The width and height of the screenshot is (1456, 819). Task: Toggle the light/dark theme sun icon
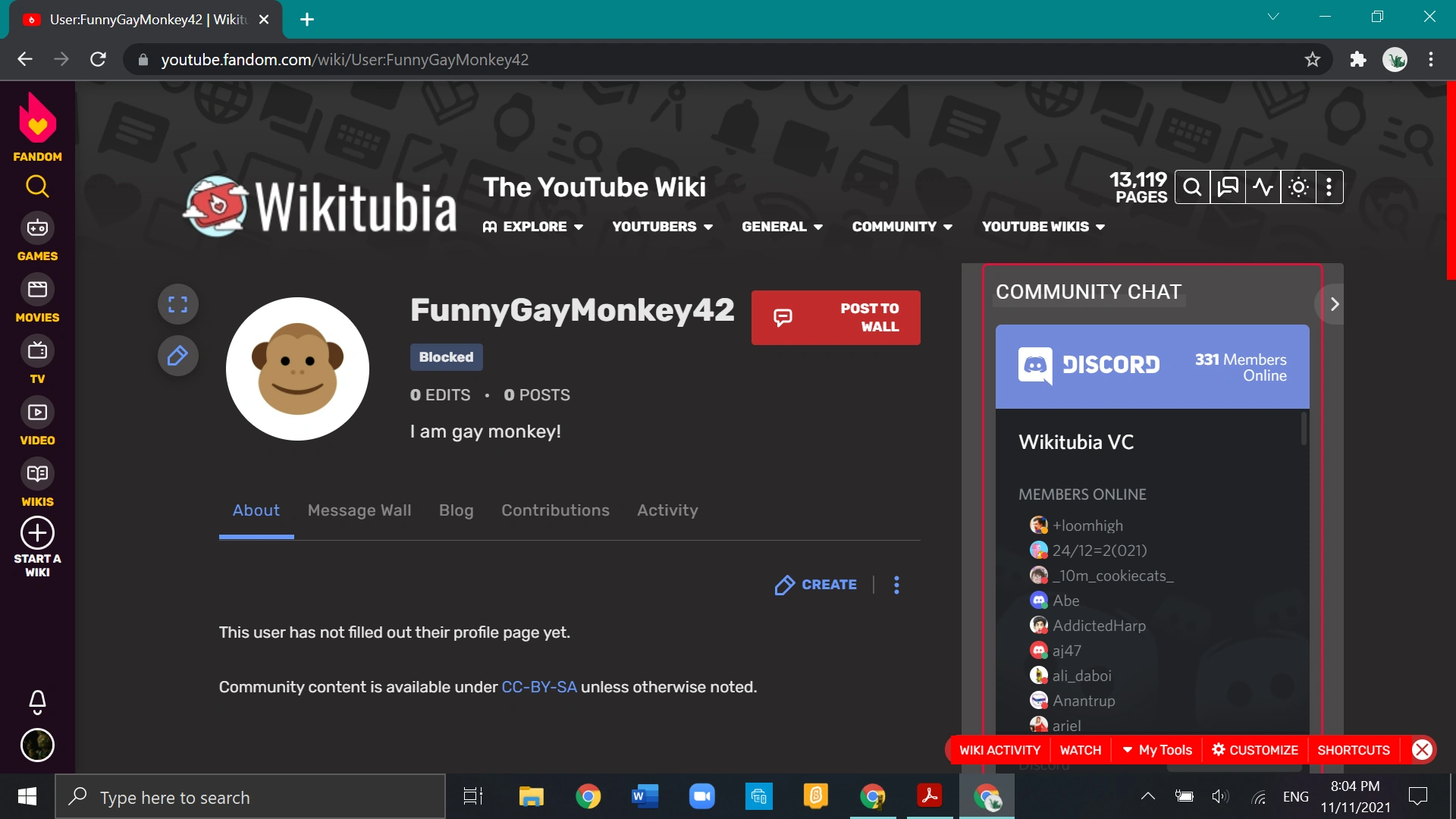1298,187
